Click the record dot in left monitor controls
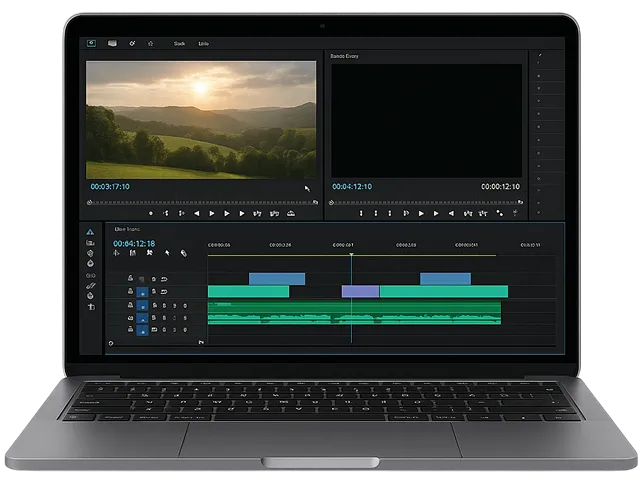 point(151,213)
